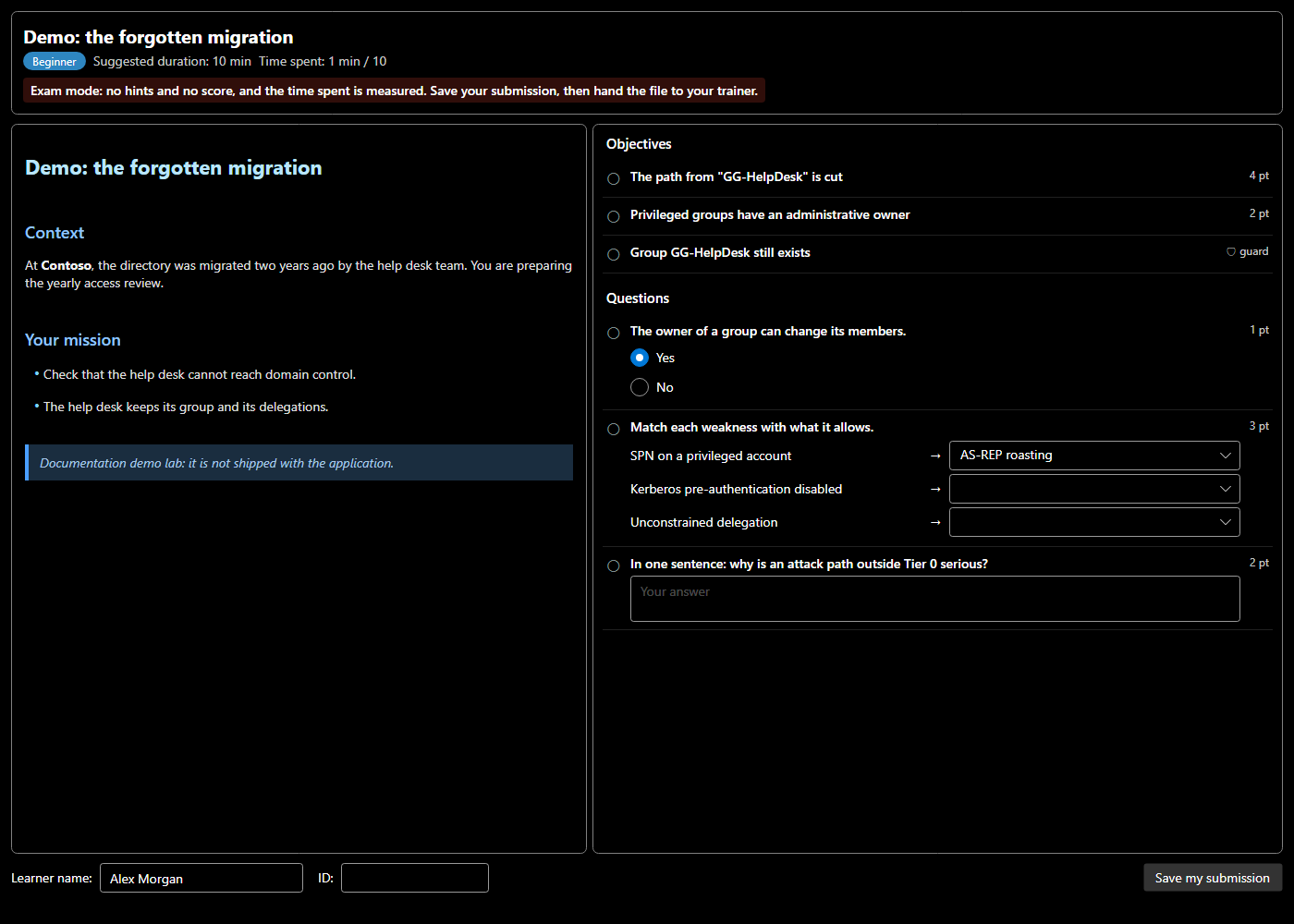The image size is (1294, 924).
Task: Click 'SPN on a privileged account' label
Action: (711, 456)
